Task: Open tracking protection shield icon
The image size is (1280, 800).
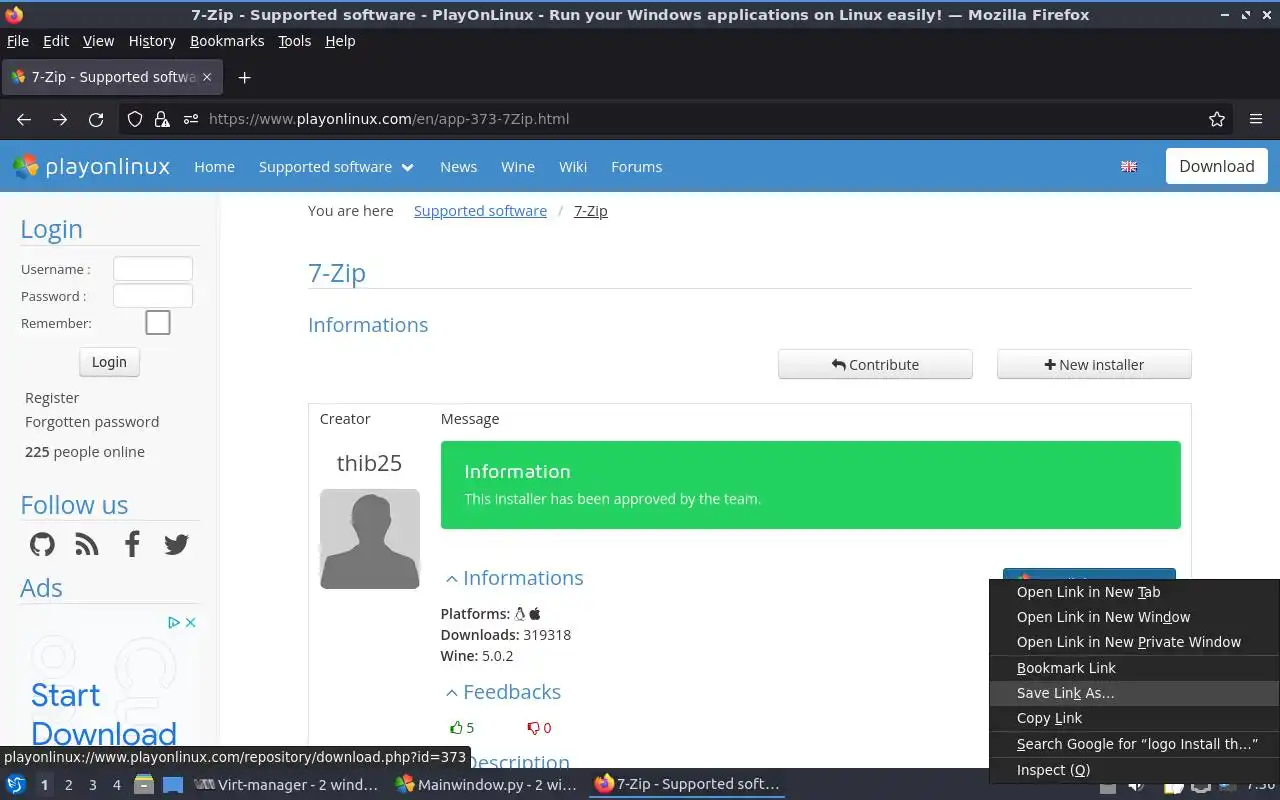Action: tap(135, 119)
